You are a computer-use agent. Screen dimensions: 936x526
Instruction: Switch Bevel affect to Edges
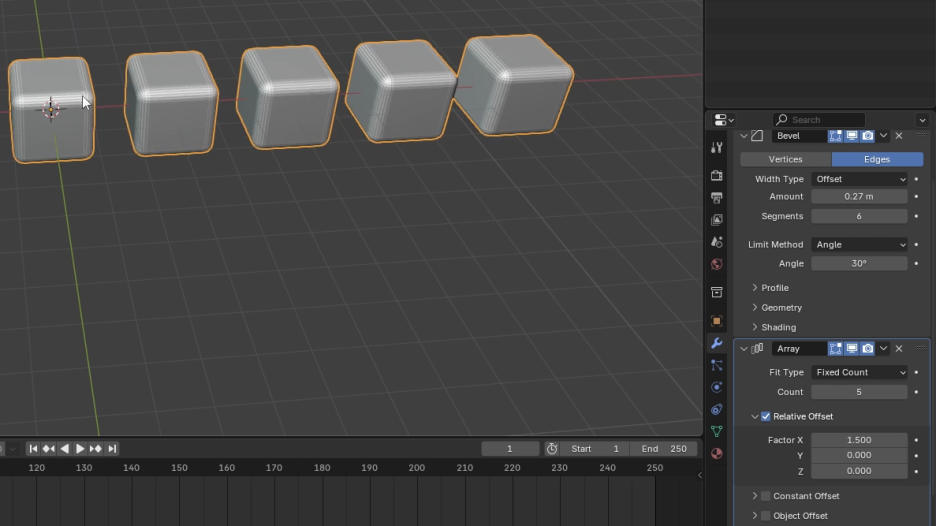[877, 159]
